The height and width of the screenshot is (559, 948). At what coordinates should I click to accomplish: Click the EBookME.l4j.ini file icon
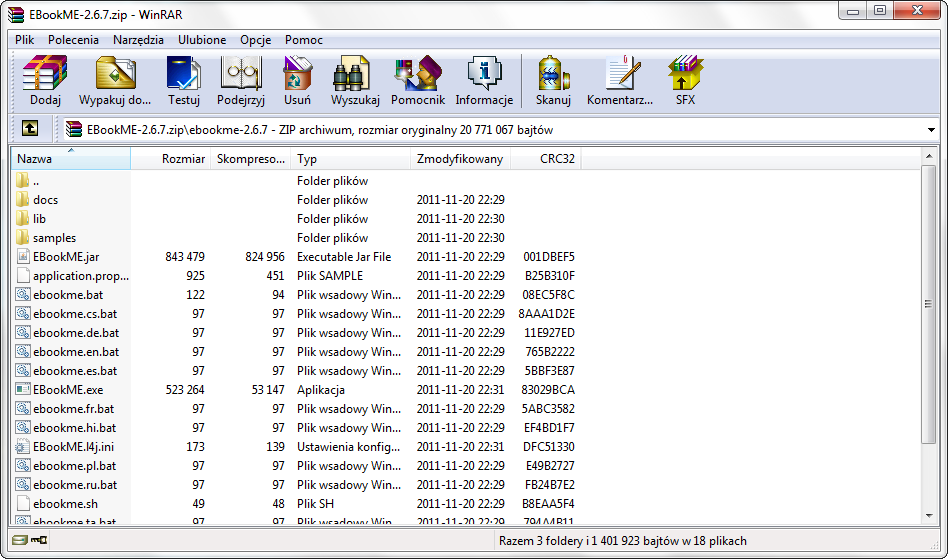[23, 447]
